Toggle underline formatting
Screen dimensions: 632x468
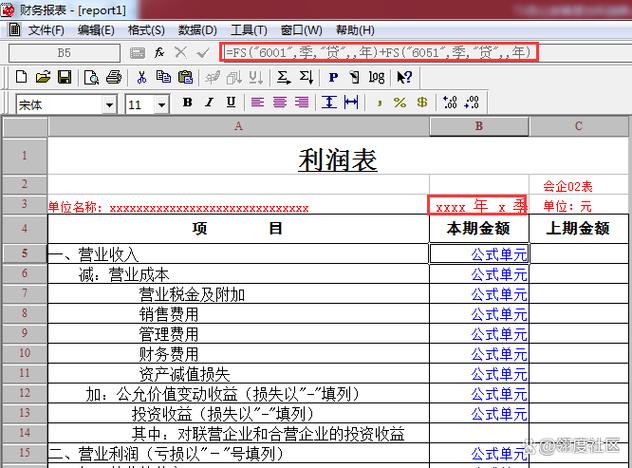[x=231, y=102]
